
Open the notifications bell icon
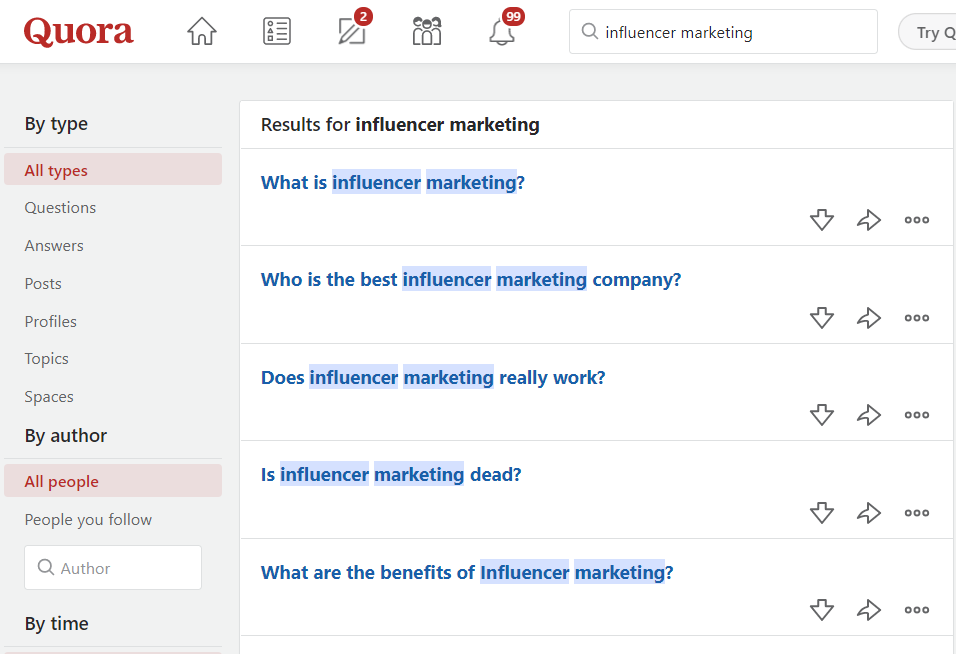point(502,32)
